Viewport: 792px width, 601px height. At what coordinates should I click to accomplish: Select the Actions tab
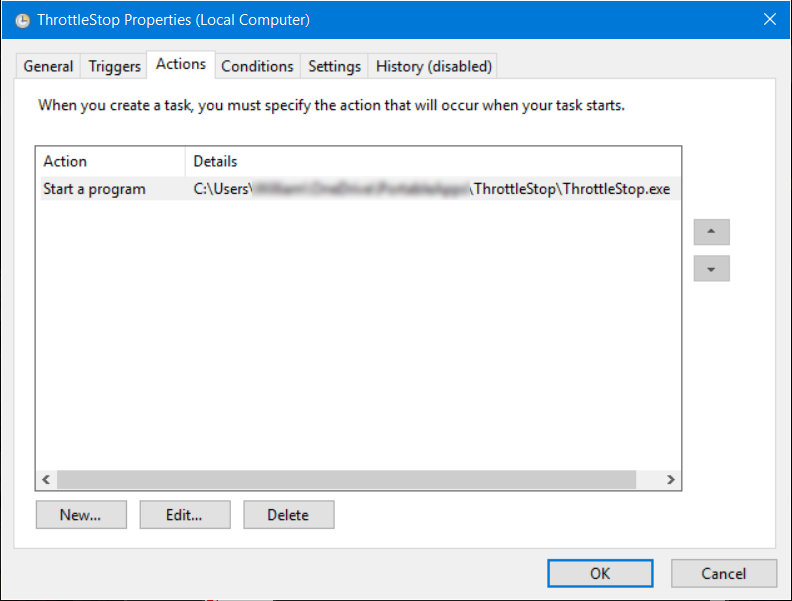[x=181, y=64]
